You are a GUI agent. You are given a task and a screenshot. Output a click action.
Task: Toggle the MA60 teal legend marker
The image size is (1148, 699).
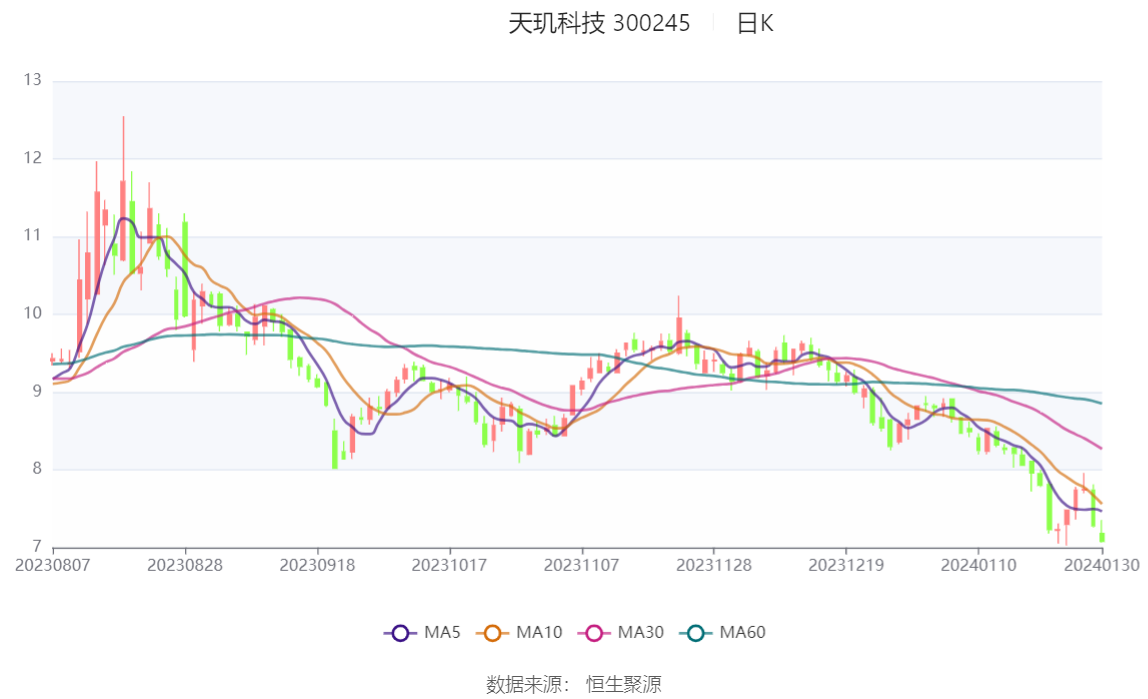pyautogui.click(x=696, y=633)
